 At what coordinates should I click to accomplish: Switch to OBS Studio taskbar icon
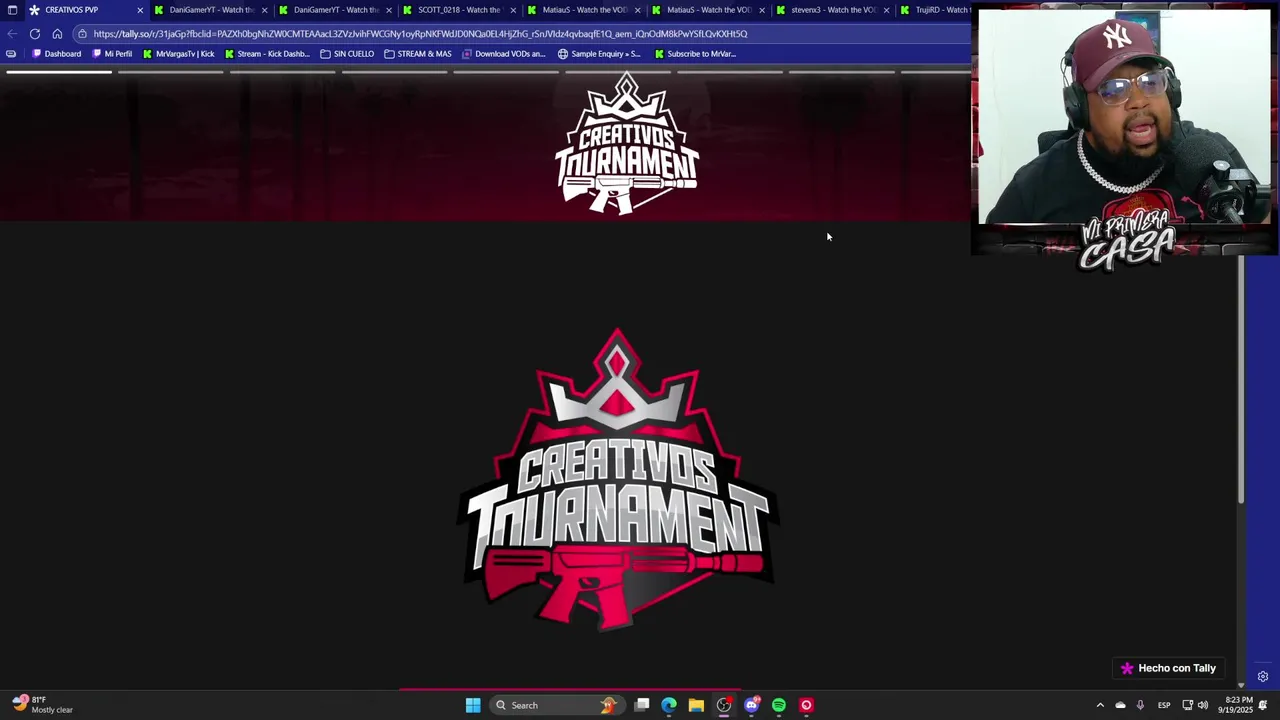[724, 705]
